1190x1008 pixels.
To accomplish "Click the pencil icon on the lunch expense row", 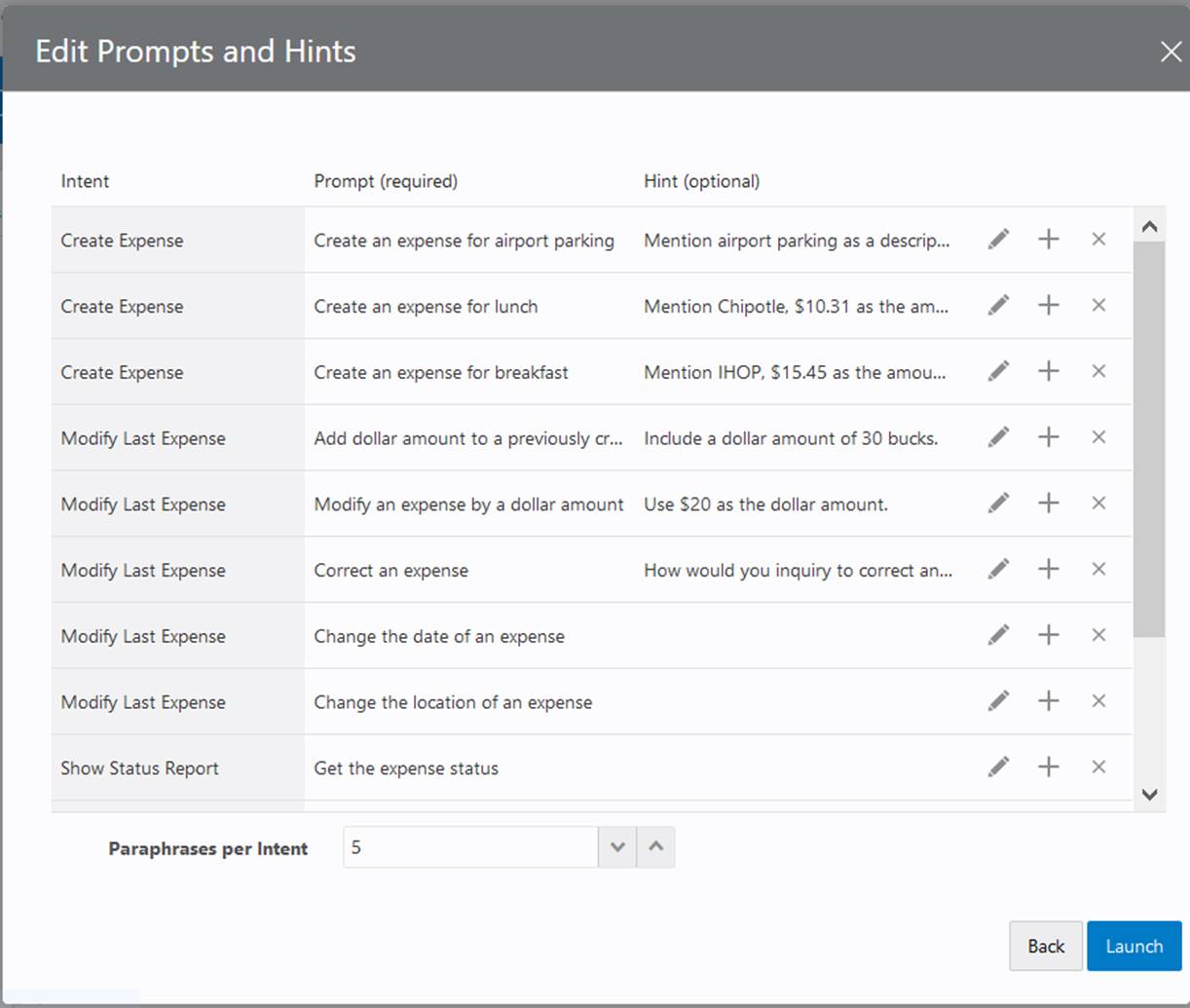I will [999, 305].
